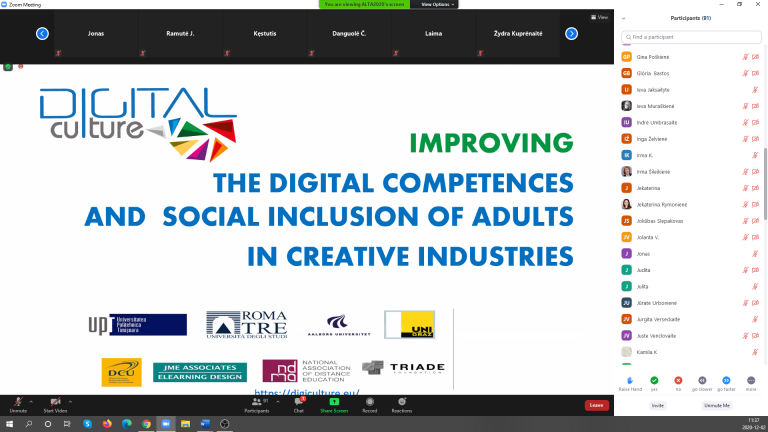Click the Unmute Me button
Screen dimensions: 768x432
pos(717,406)
